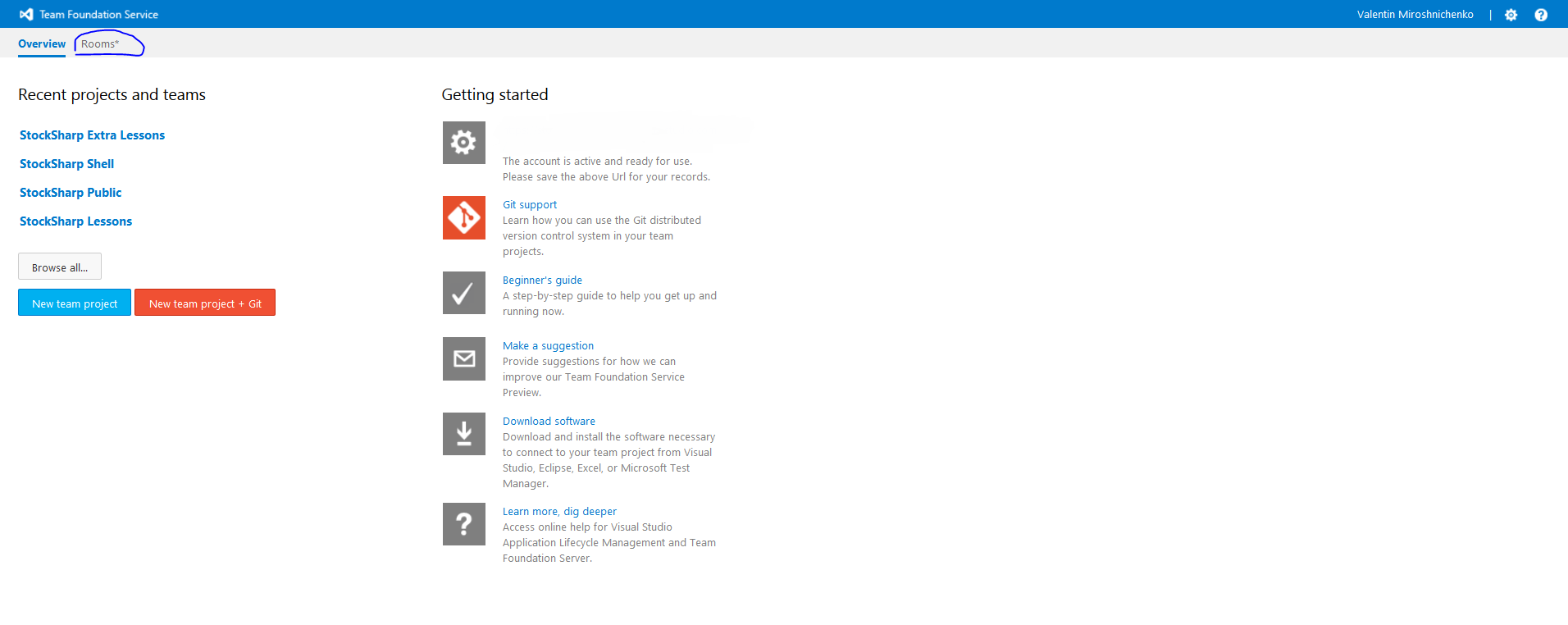This screenshot has width=1568, height=625.
Task: Click the Recent projects and teams heading
Action: [112, 95]
